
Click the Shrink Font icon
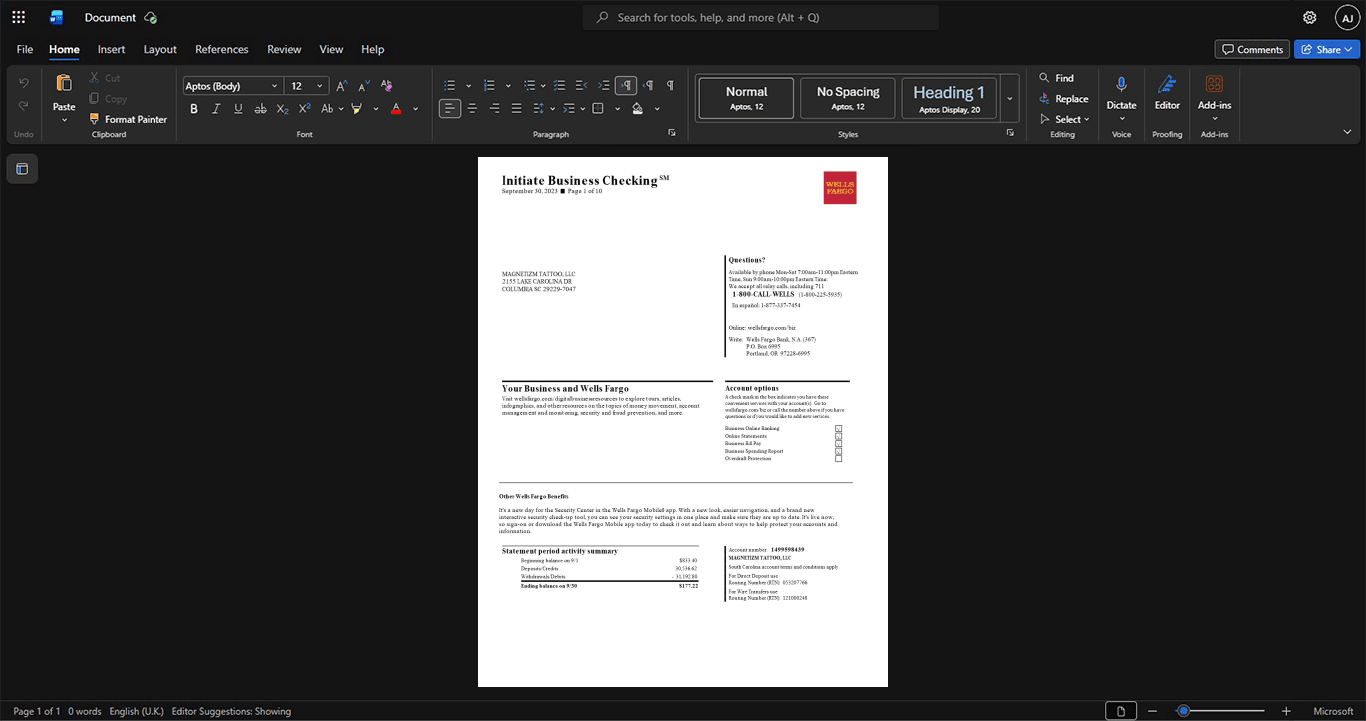(x=364, y=86)
